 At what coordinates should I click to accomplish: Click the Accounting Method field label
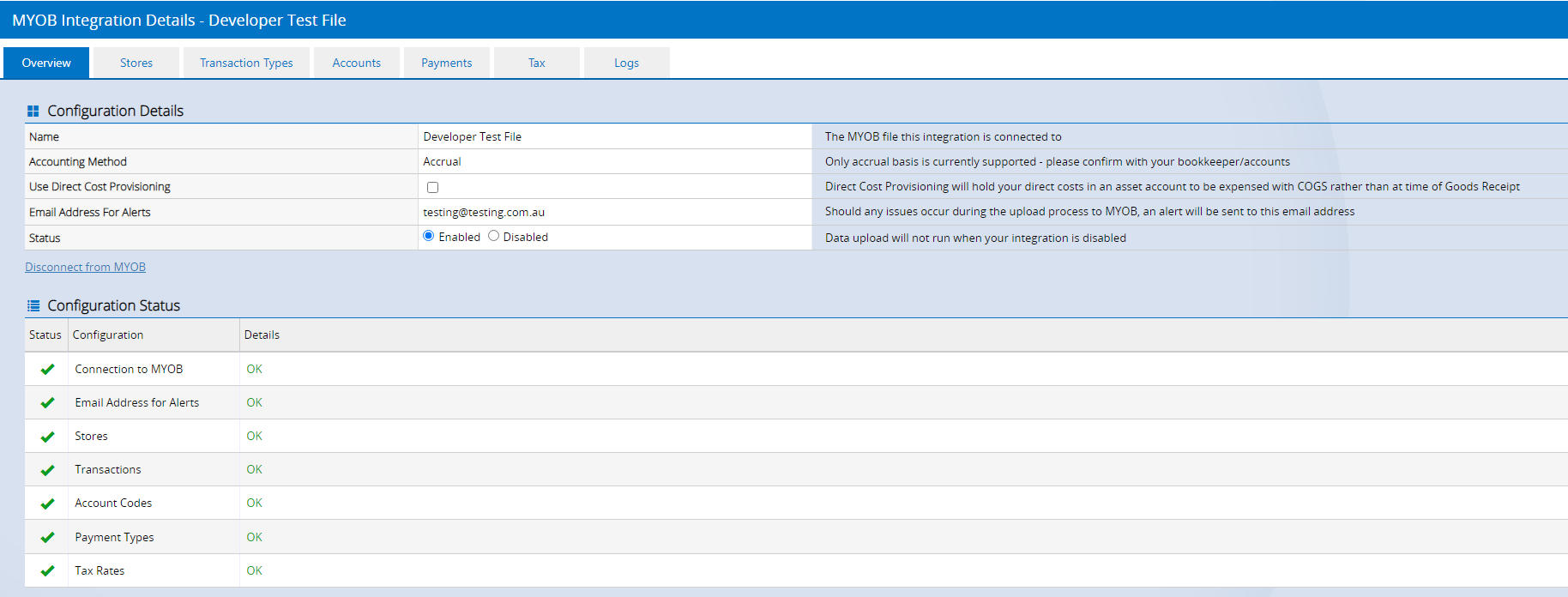(x=77, y=161)
